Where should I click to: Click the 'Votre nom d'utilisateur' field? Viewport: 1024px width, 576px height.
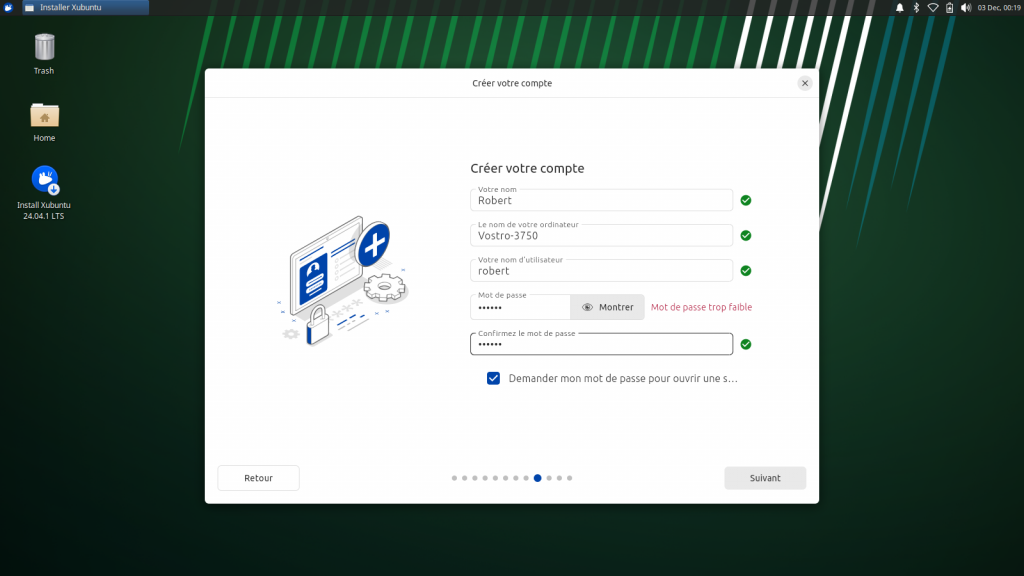[601, 271]
